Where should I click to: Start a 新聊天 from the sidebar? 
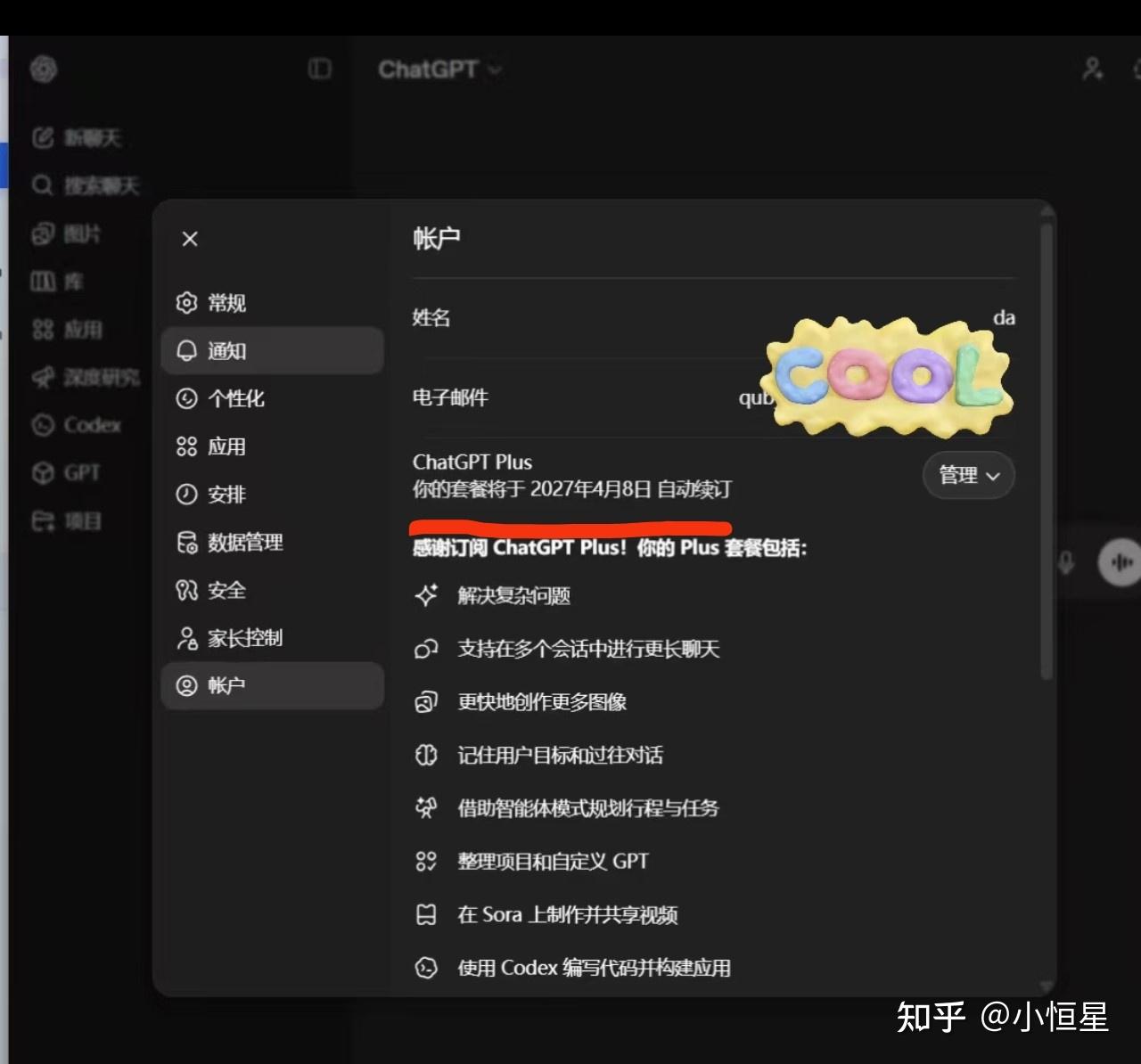tap(77, 137)
